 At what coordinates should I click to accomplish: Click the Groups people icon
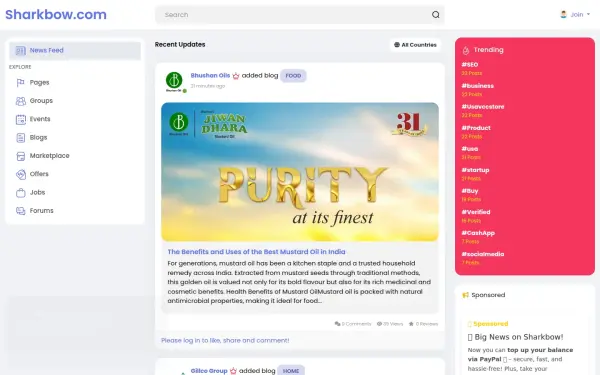[20, 101]
